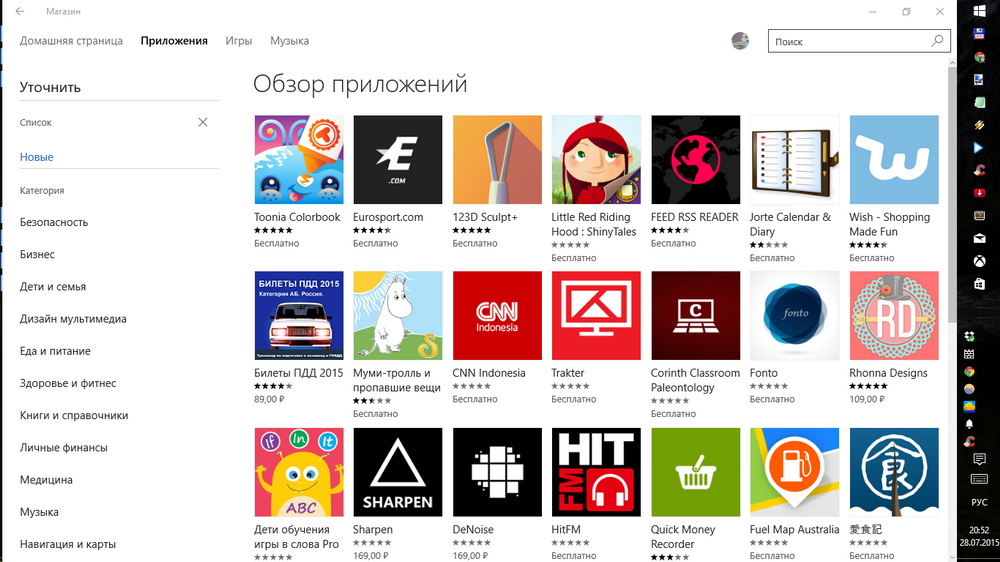
Task: Select the Trakter app icon
Action: pyautogui.click(x=596, y=316)
